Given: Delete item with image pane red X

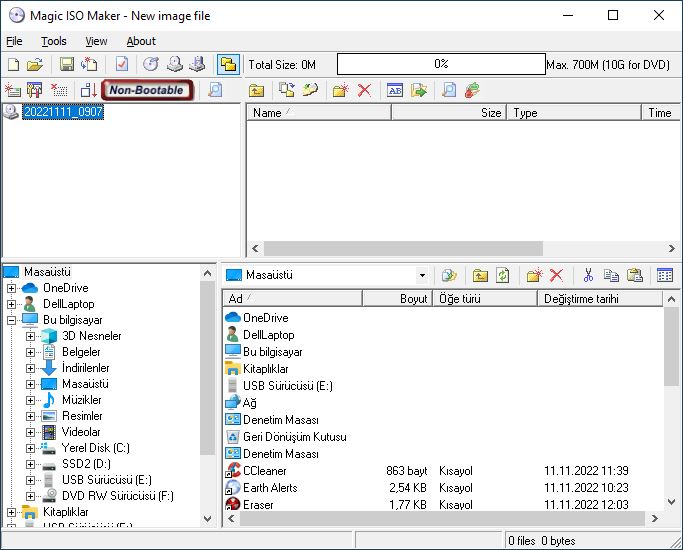Looking at the screenshot, I should click(364, 90).
